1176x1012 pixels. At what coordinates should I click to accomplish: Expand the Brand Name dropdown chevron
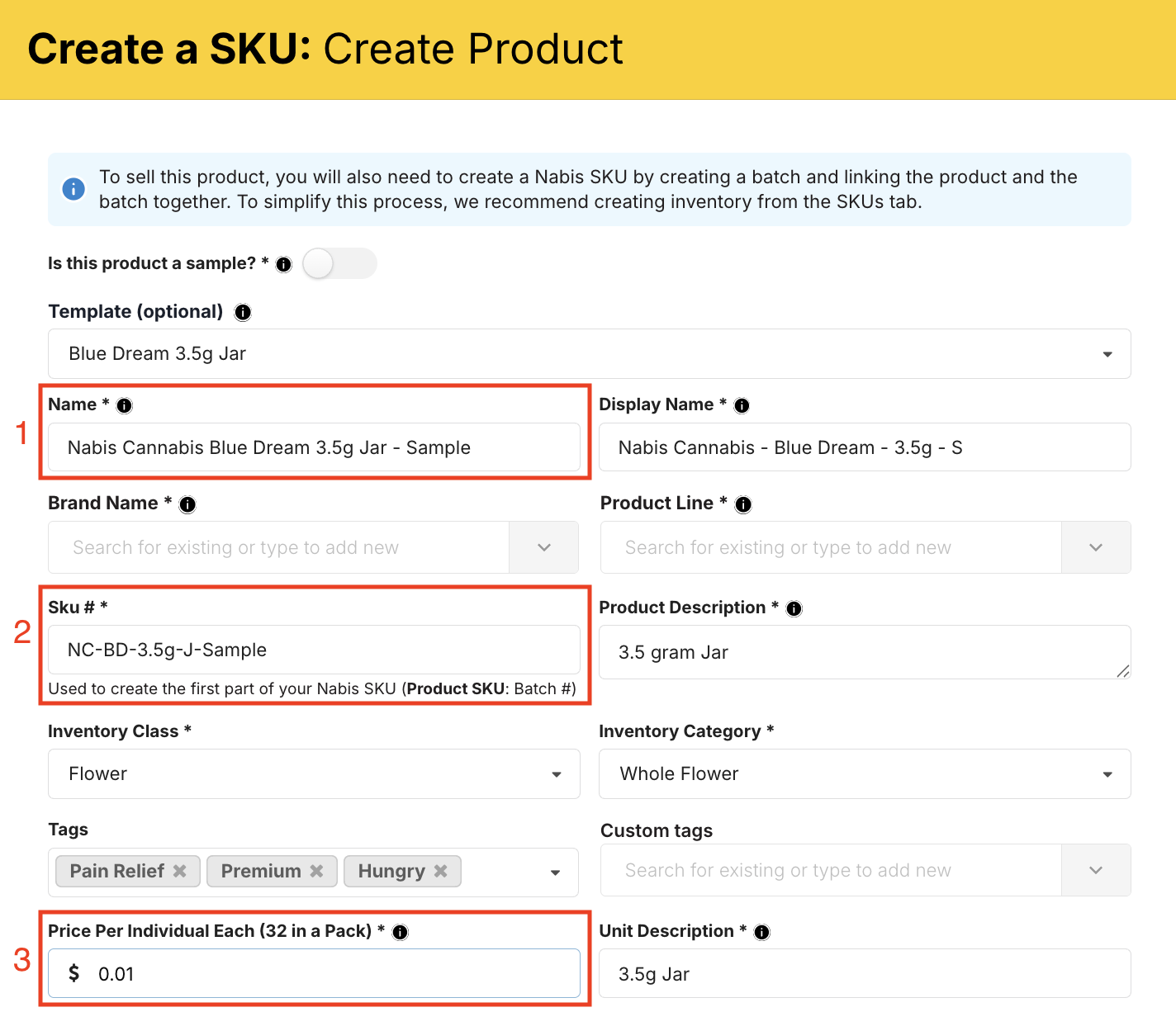[543, 547]
